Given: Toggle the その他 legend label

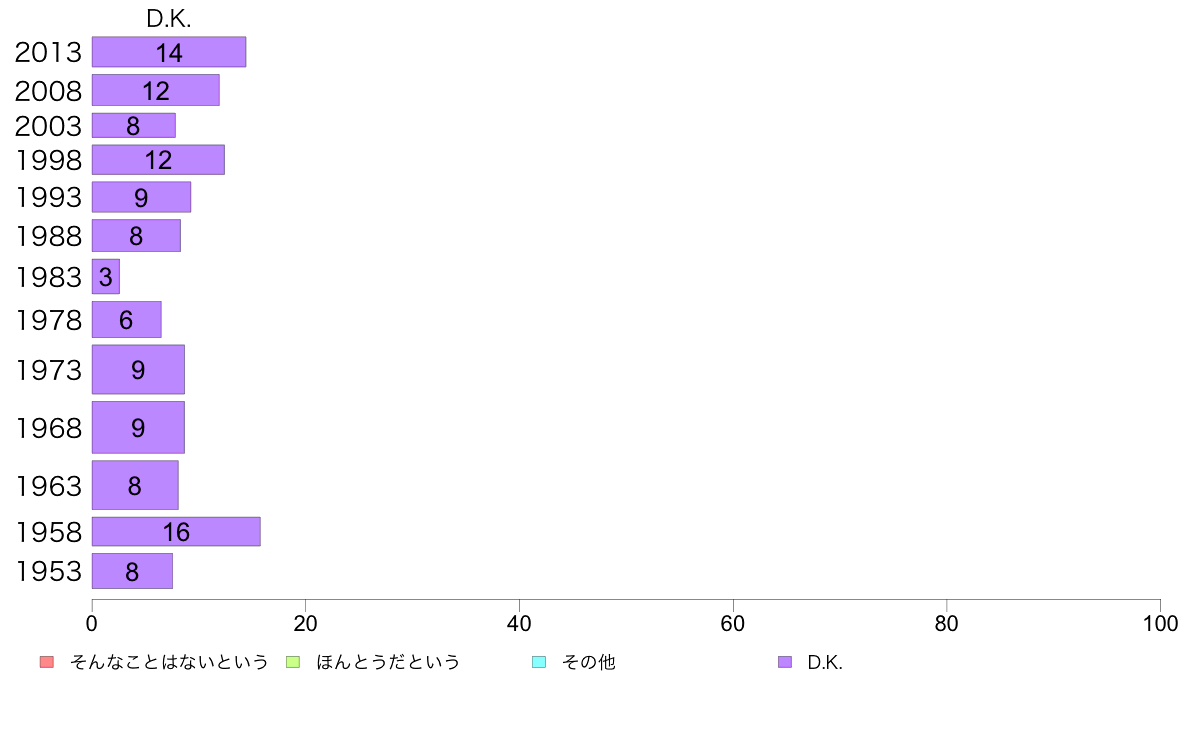Looking at the screenshot, I should 589,662.
